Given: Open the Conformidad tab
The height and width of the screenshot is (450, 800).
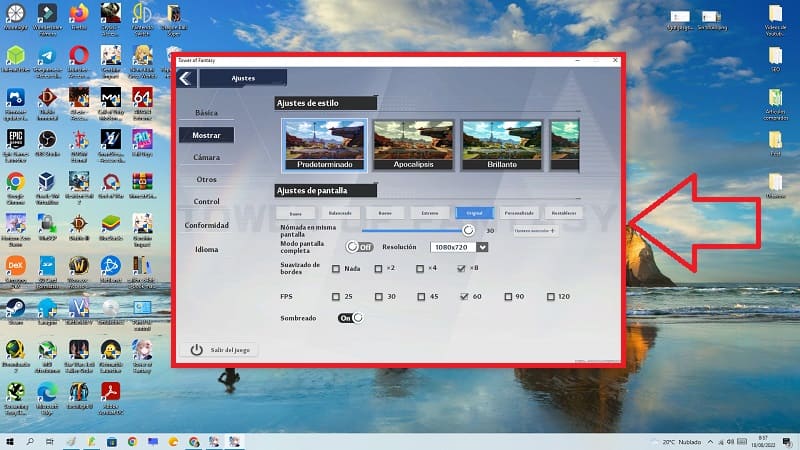Looking at the screenshot, I should click(206, 225).
